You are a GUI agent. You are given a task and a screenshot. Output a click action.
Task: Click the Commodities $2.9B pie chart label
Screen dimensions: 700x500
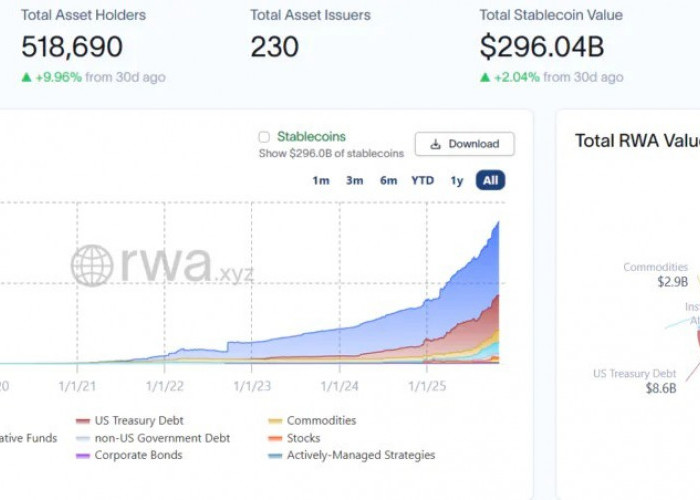pyautogui.click(x=656, y=275)
